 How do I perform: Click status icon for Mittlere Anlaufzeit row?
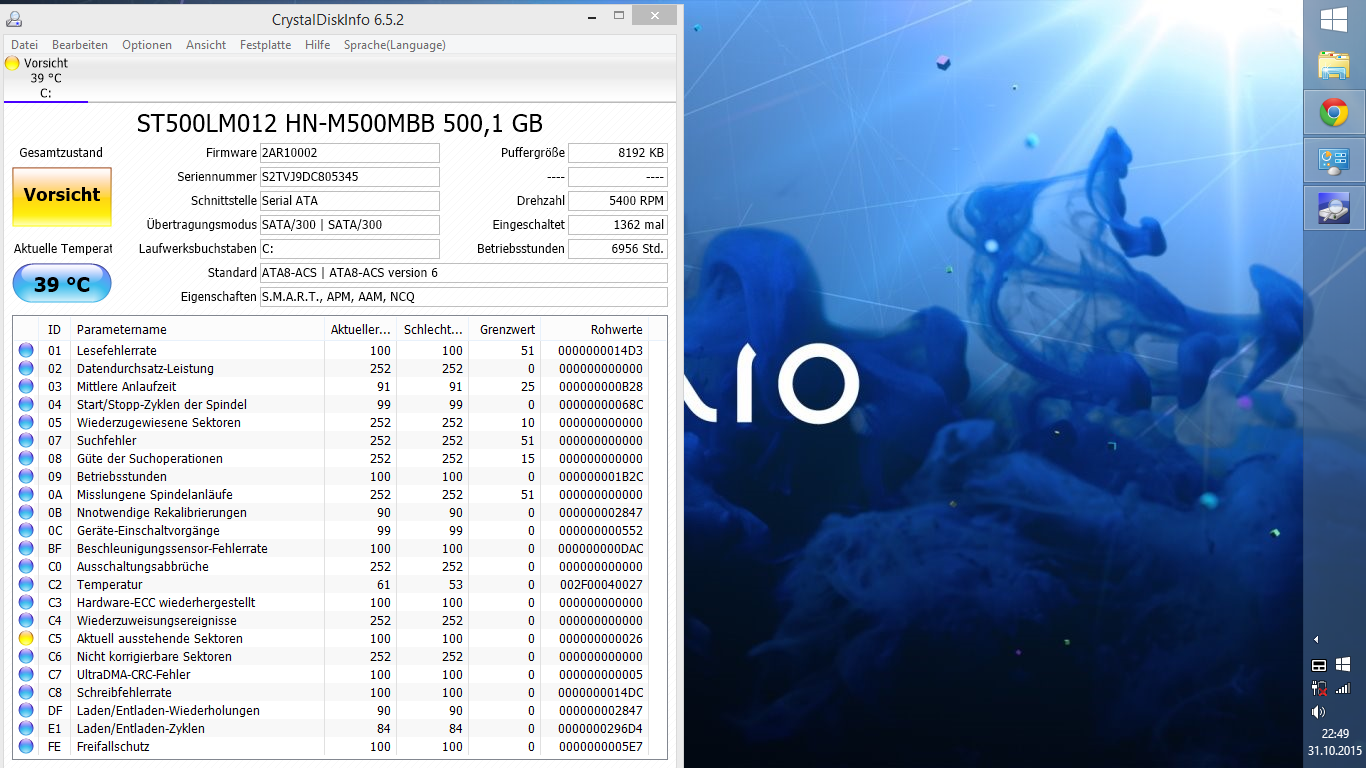(26, 387)
